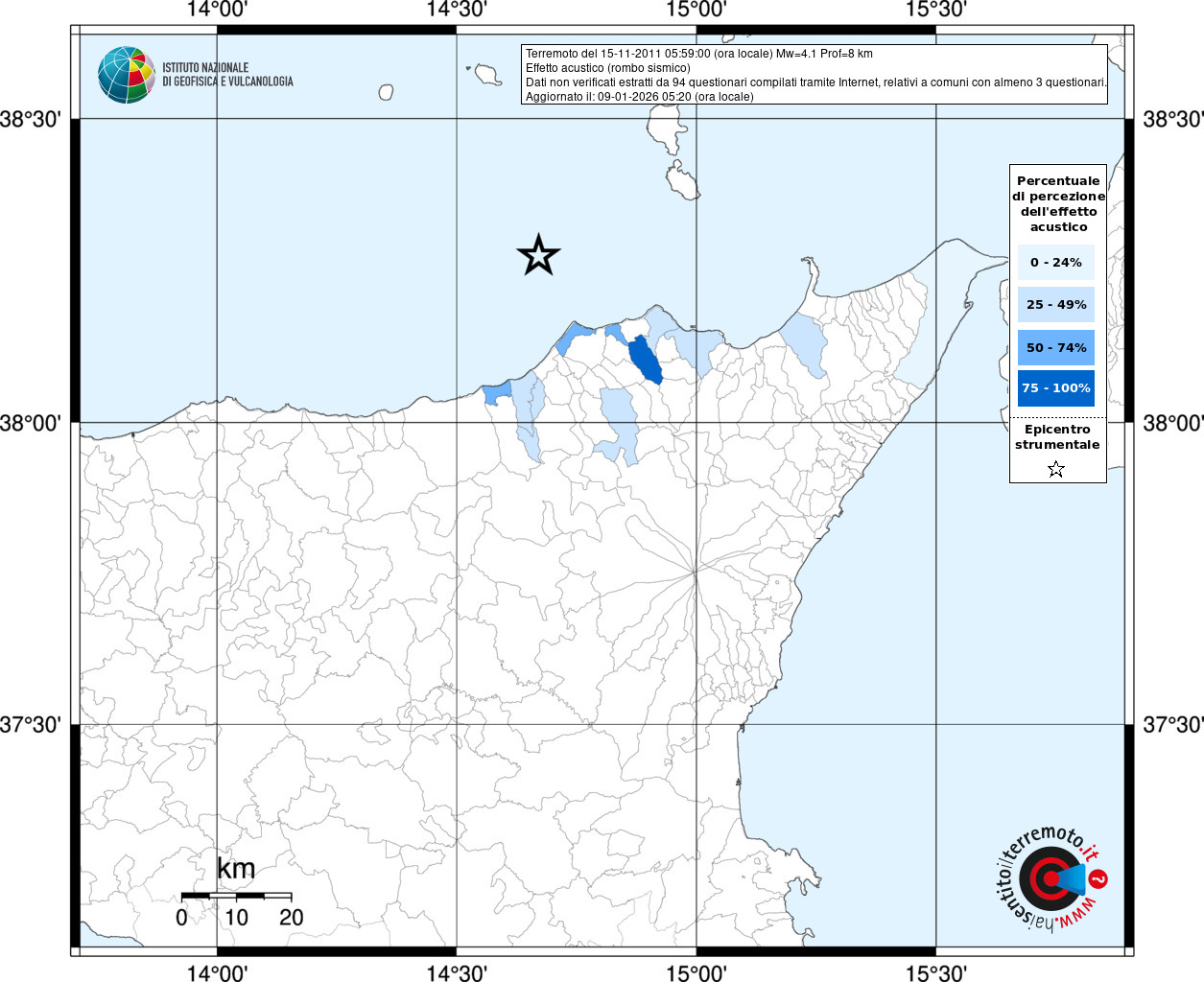Image resolution: width=1204 pixels, height=982 pixels.
Task: Click the star symbol in the legend
Action: tap(1056, 469)
